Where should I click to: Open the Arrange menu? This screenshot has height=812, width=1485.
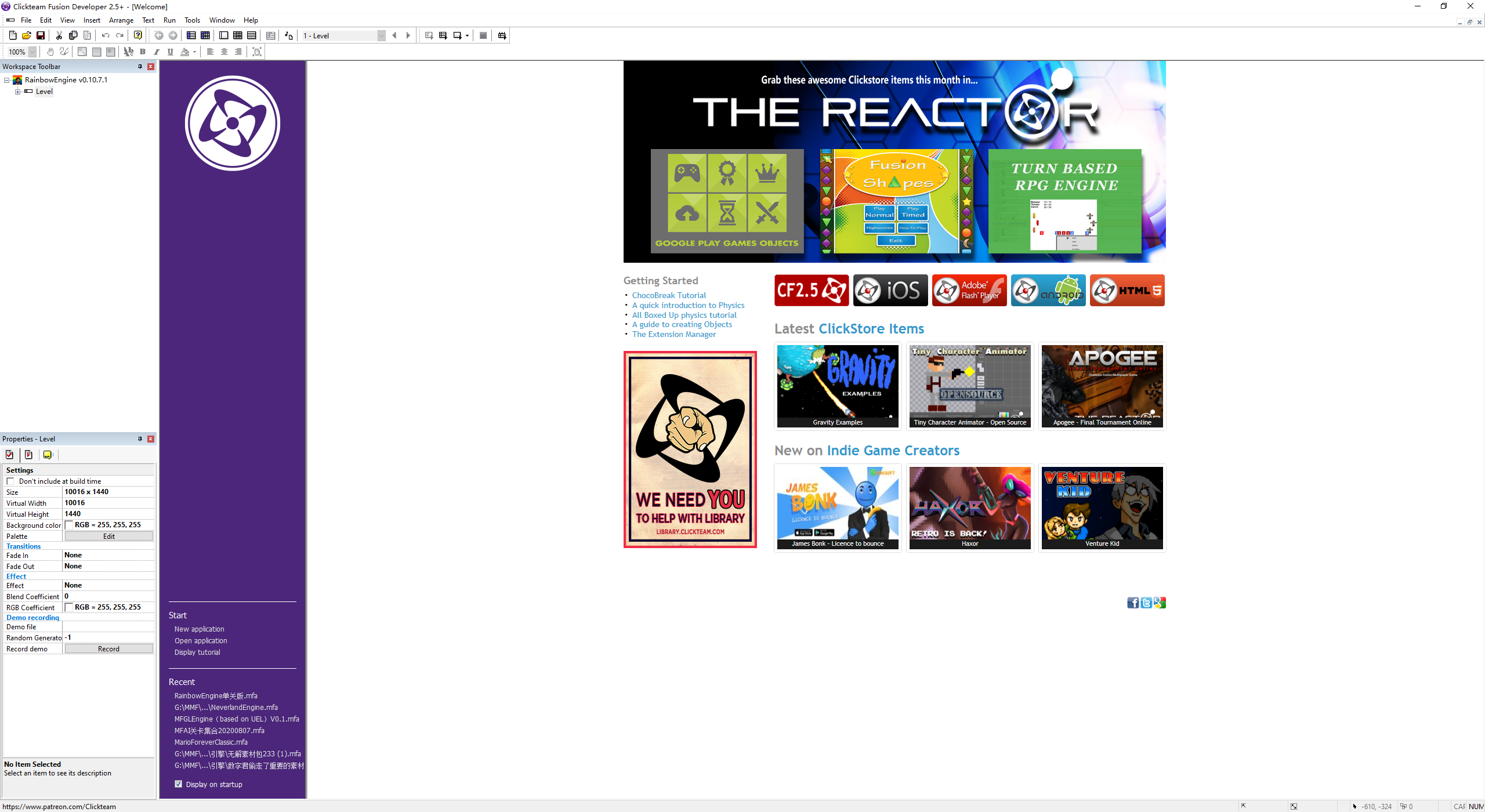(x=121, y=20)
